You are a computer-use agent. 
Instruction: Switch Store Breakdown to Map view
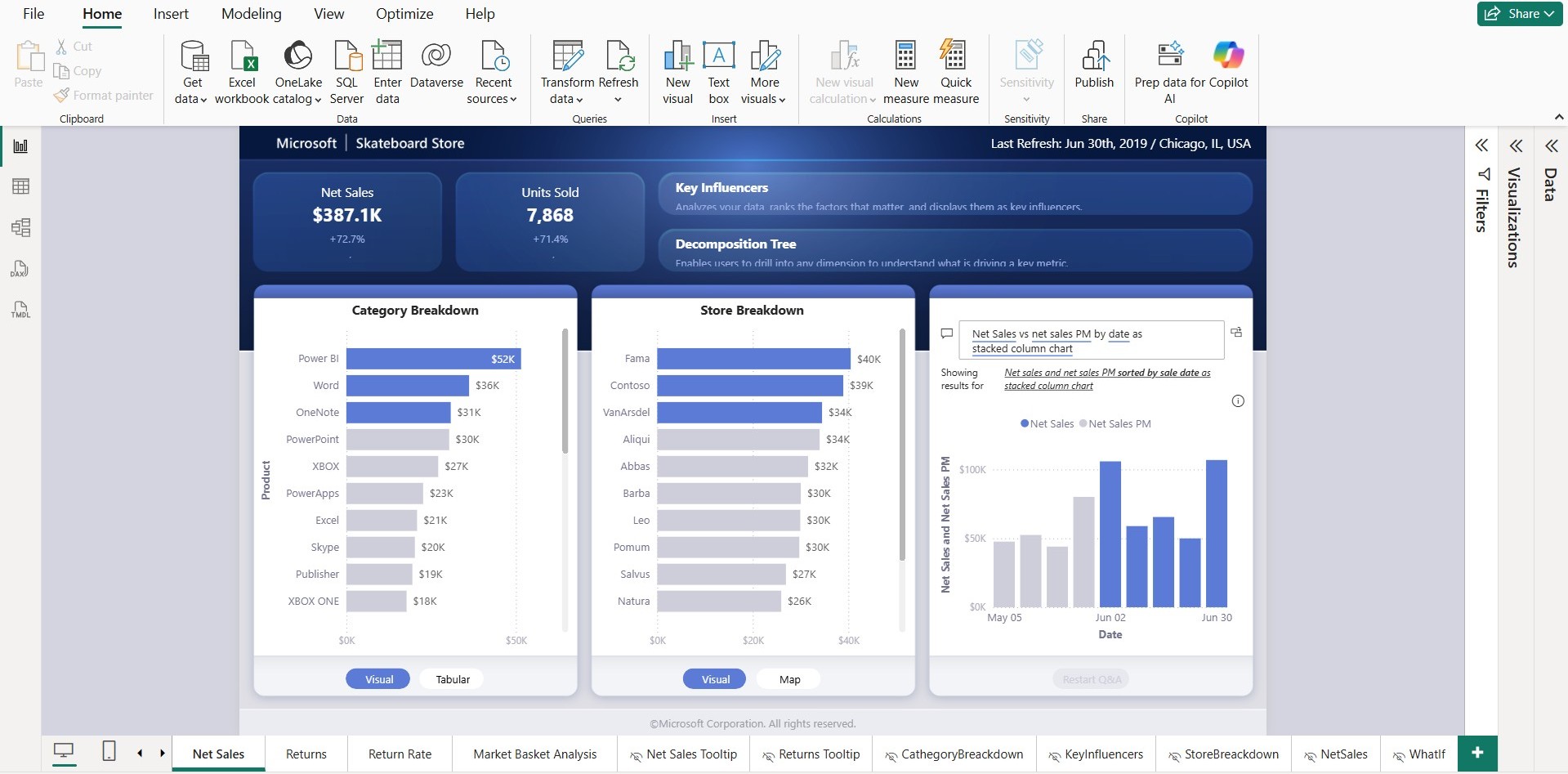pos(789,679)
